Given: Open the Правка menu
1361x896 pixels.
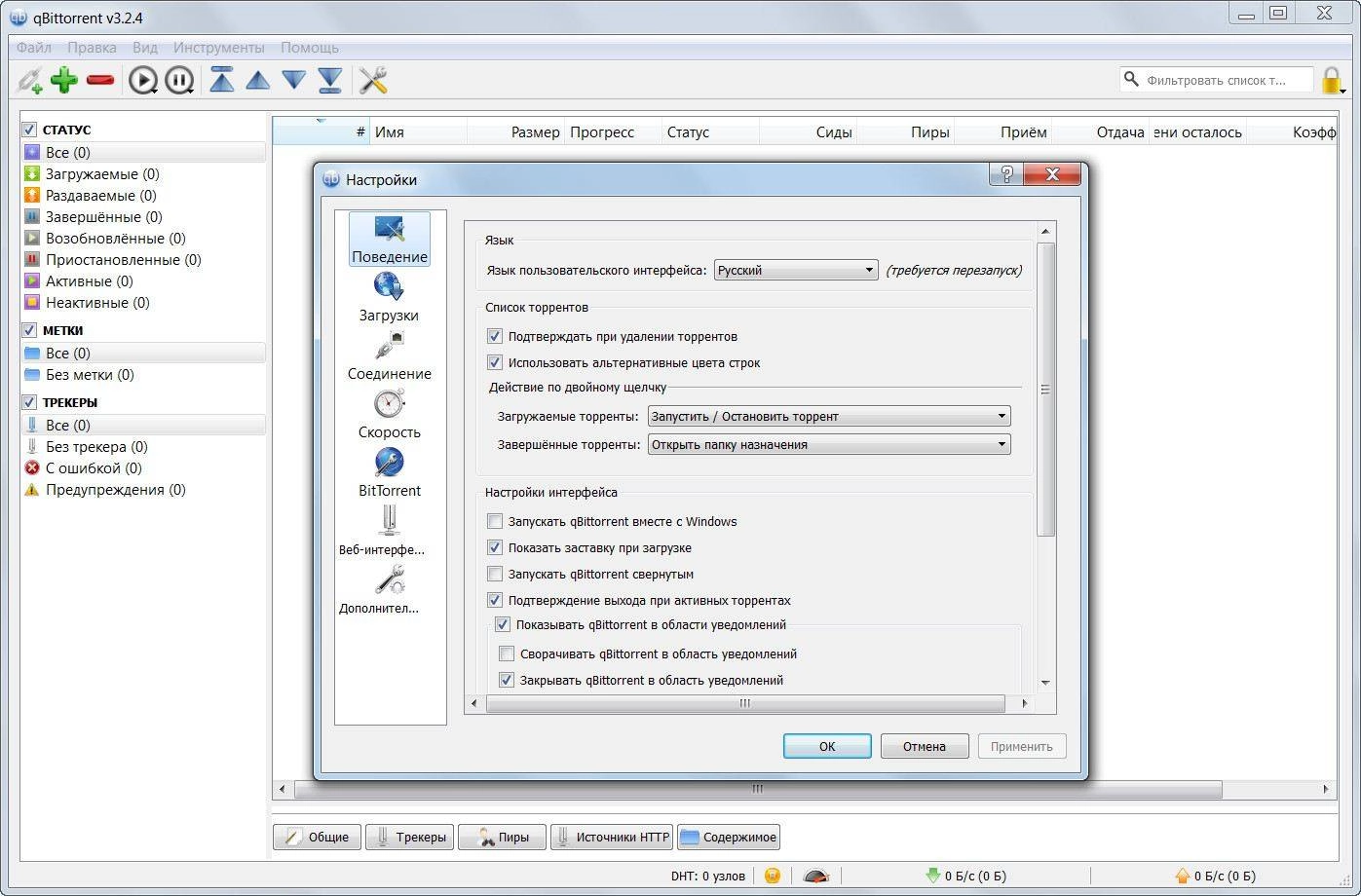Looking at the screenshot, I should (93, 48).
